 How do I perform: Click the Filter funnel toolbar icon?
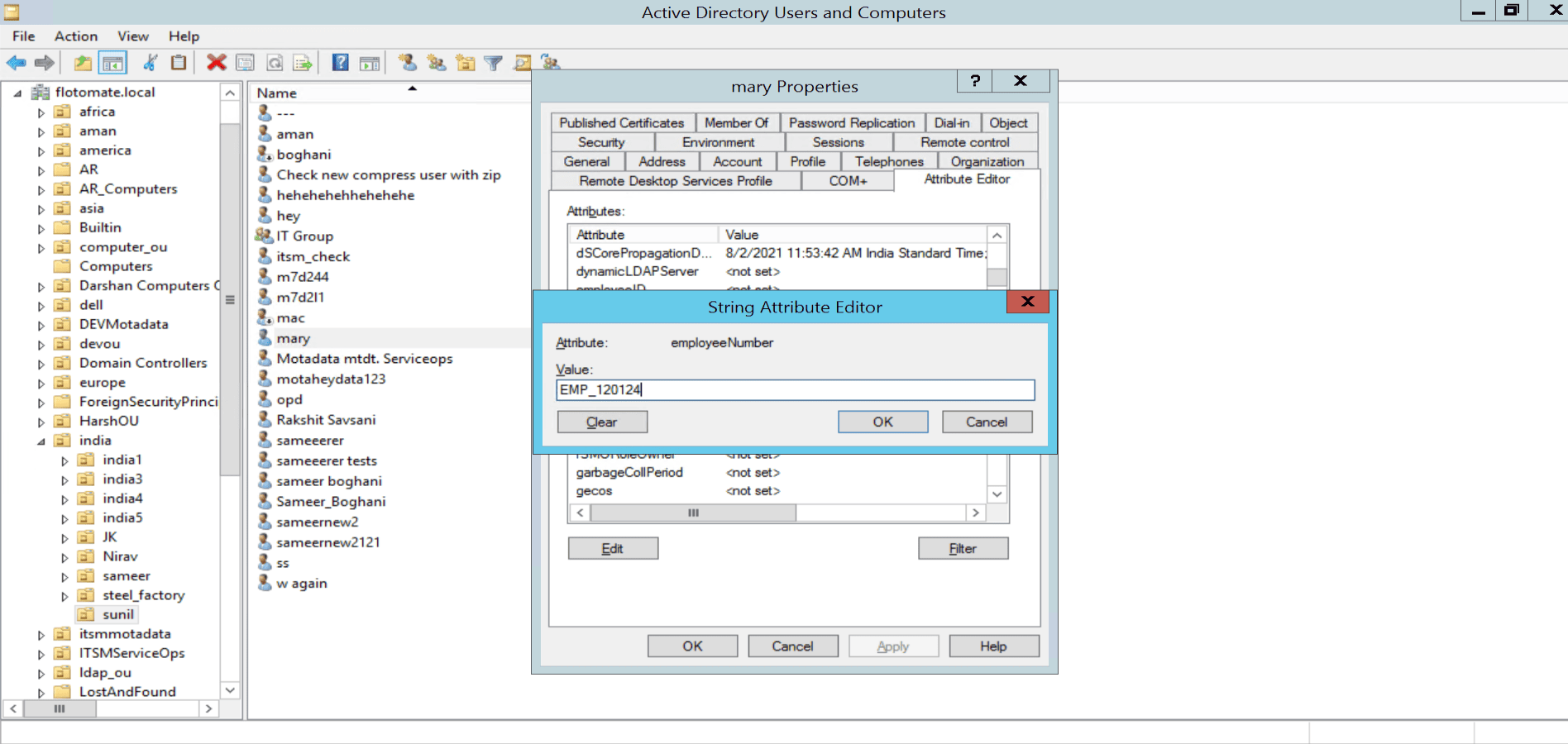(493, 63)
